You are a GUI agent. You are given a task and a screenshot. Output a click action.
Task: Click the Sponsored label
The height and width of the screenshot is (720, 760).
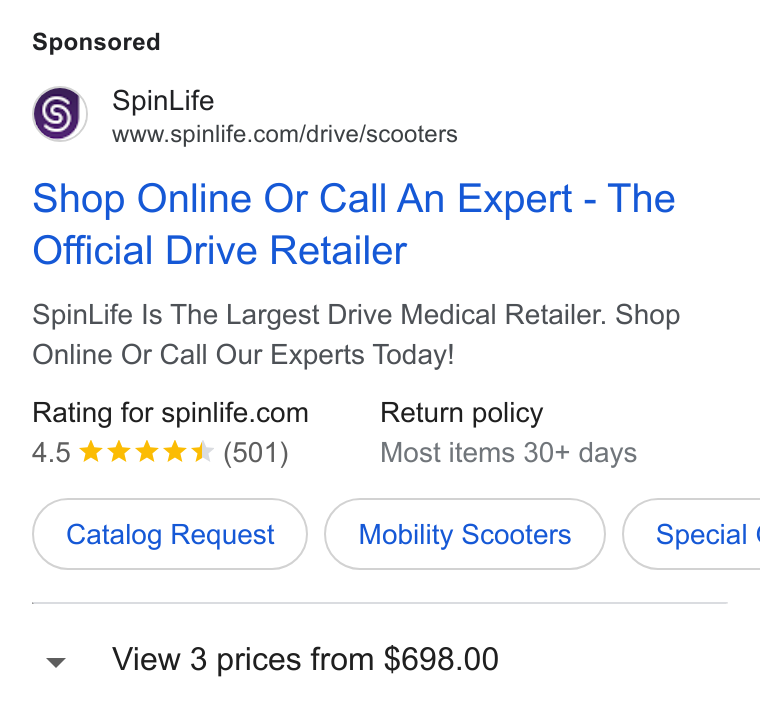click(96, 42)
